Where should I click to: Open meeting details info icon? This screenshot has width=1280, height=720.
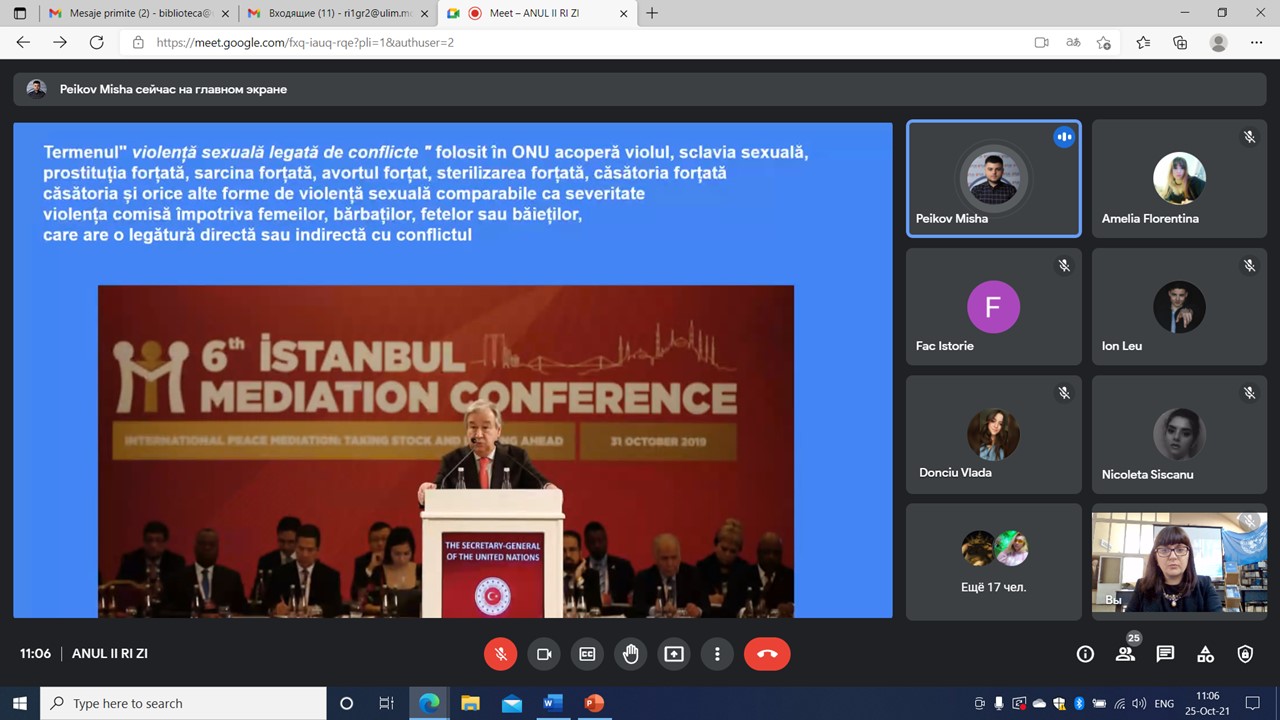click(x=1085, y=654)
